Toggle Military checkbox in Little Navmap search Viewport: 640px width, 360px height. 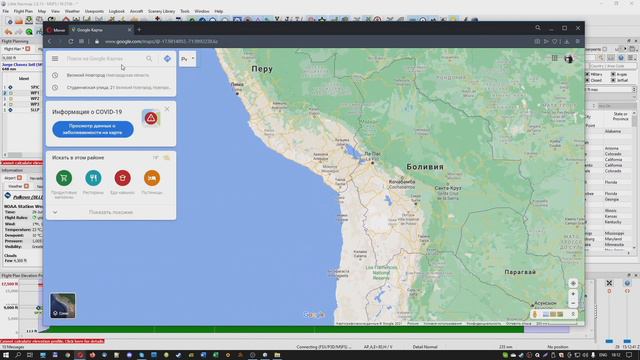coord(588,74)
